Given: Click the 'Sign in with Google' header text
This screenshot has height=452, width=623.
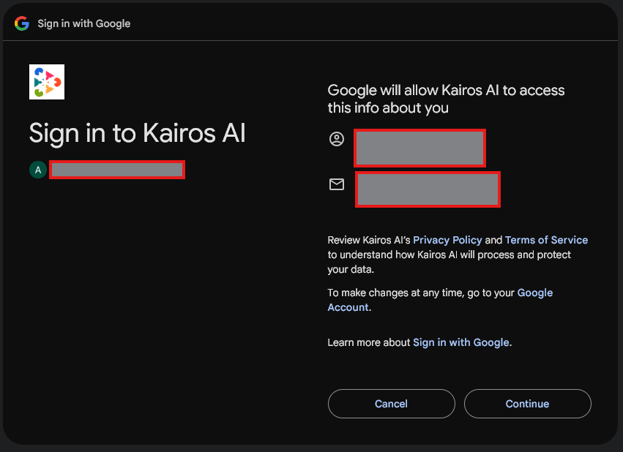Looking at the screenshot, I should click(x=84, y=23).
